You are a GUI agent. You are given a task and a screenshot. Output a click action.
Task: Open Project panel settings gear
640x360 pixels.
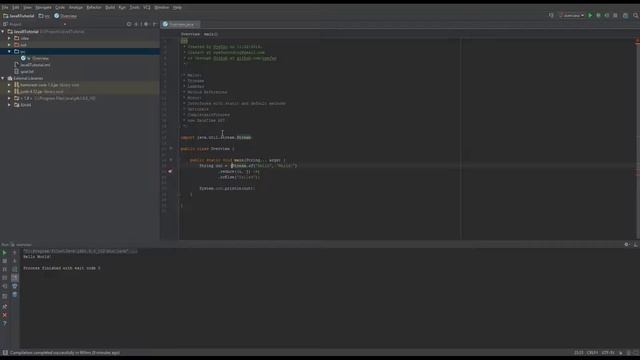click(x=146, y=24)
